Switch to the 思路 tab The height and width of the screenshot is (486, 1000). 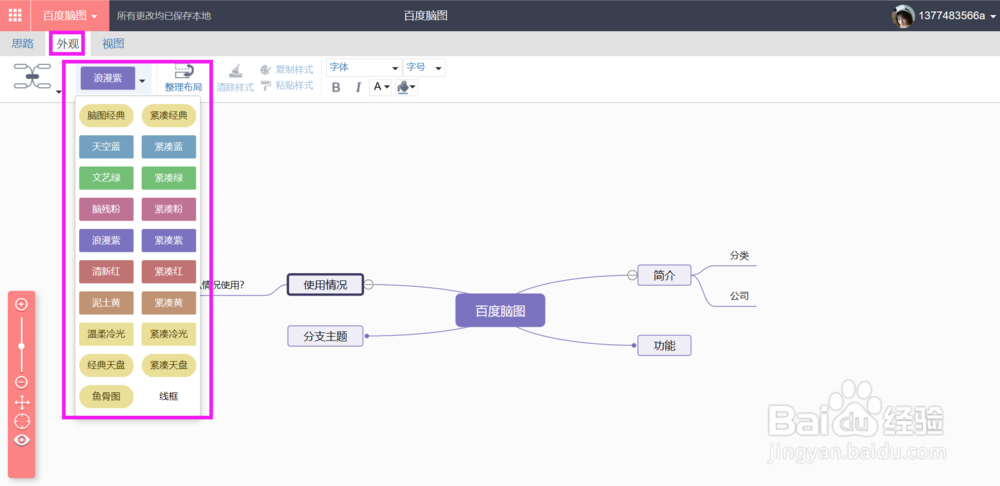click(23, 44)
